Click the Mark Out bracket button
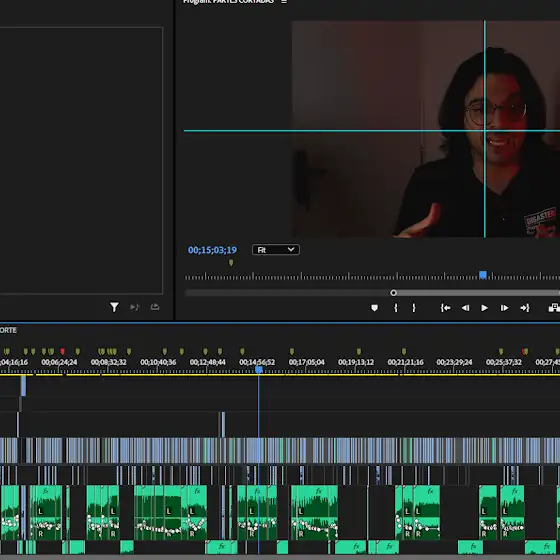The width and height of the screenshot is (560, 560). coord(414,308)
